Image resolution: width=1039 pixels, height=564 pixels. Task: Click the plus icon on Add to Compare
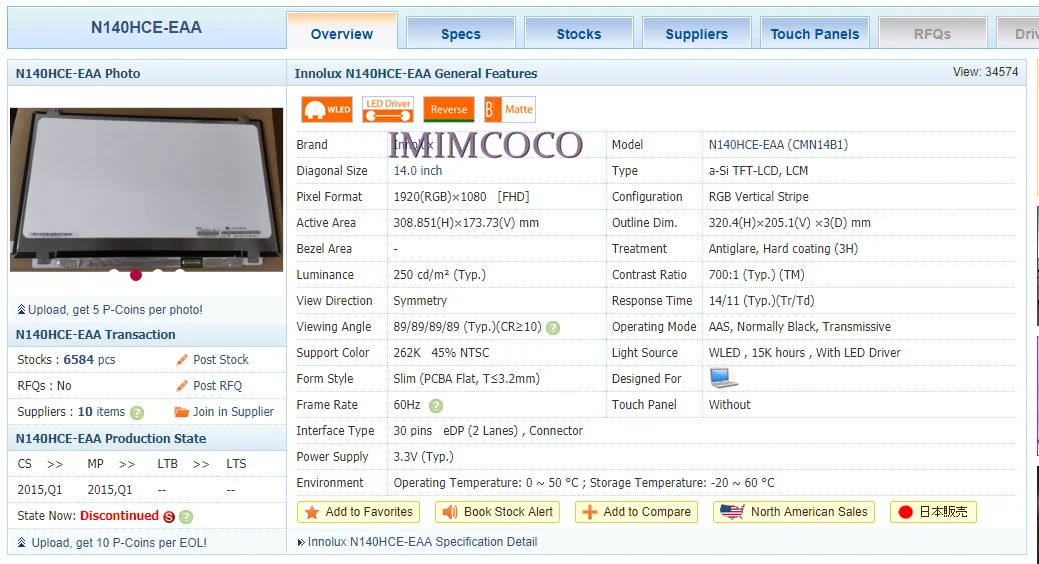tap(589, 512)
